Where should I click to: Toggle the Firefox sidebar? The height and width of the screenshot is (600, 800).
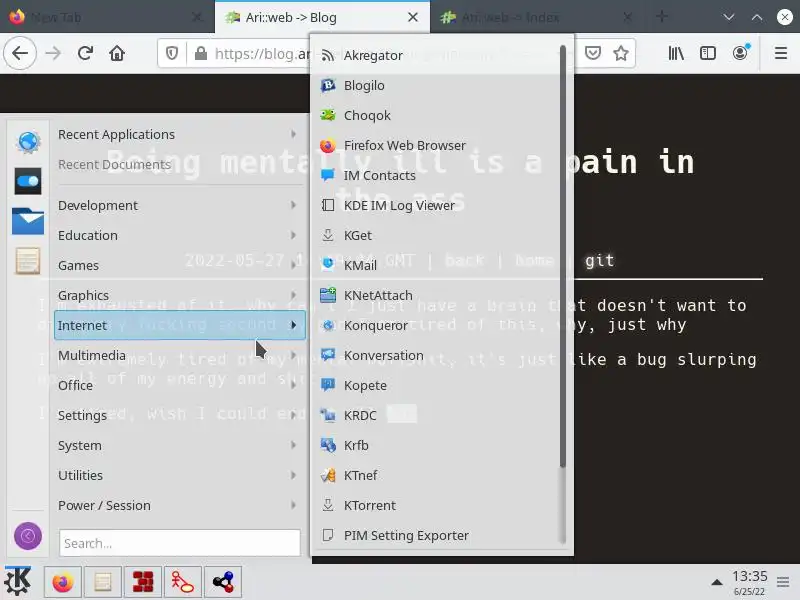708,53
